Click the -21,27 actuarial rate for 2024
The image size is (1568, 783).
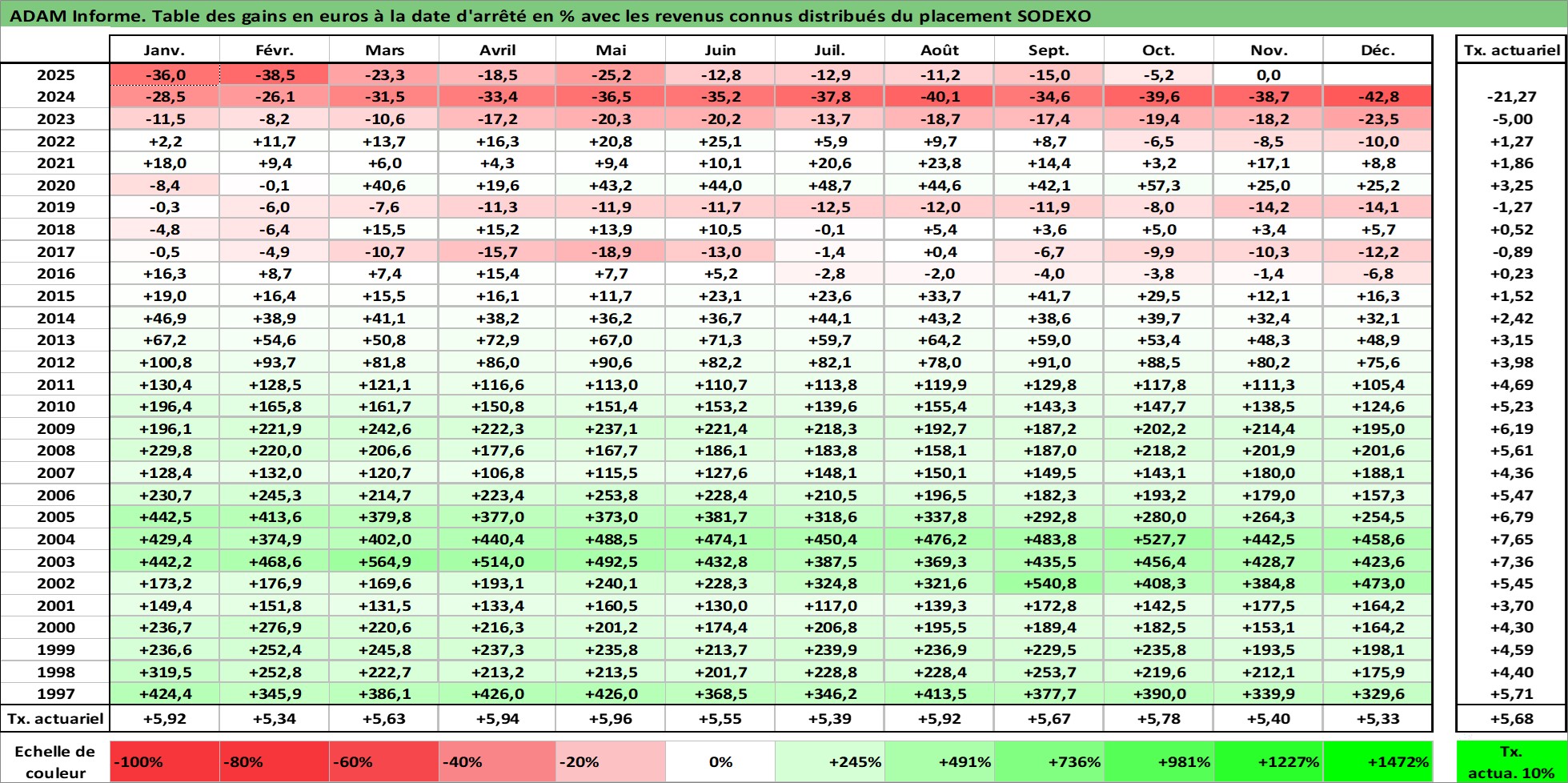pos(1511,97)
